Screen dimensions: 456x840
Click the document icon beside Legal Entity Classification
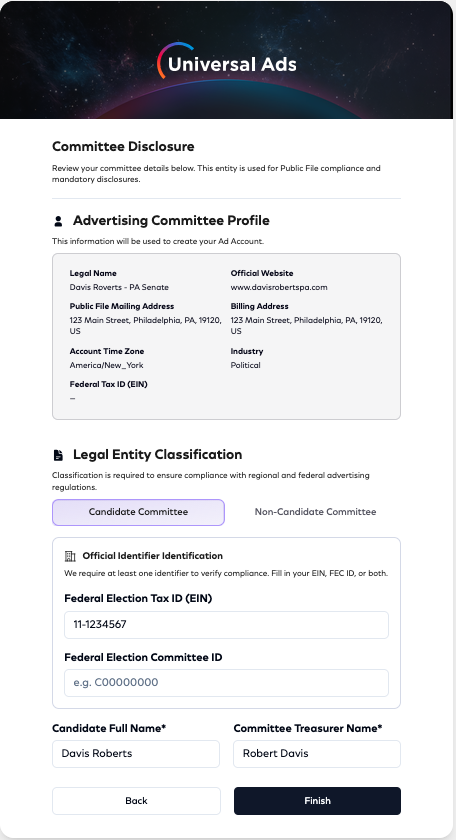pyautogui.click(x=58, y=455)
